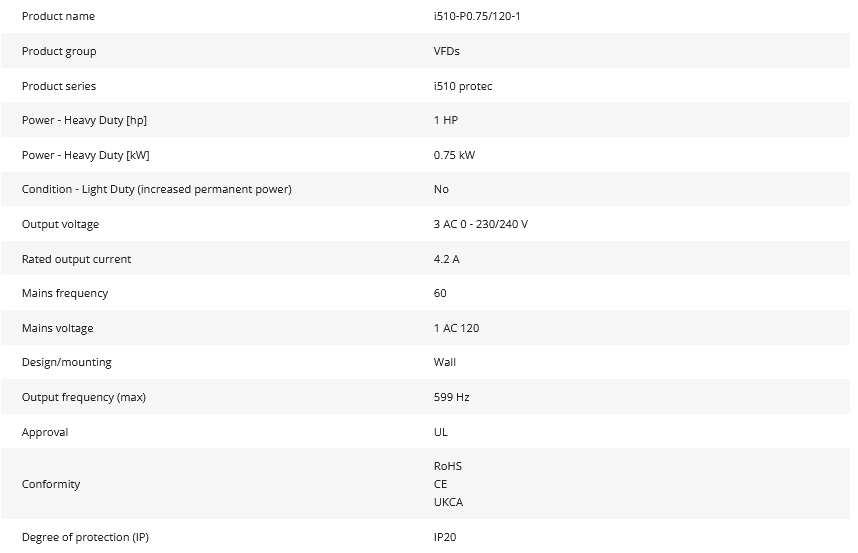Image resolution: width=858 pixels, height=553 pixels.
Task: Click the 0.75 kW power value
Action: 455,155
